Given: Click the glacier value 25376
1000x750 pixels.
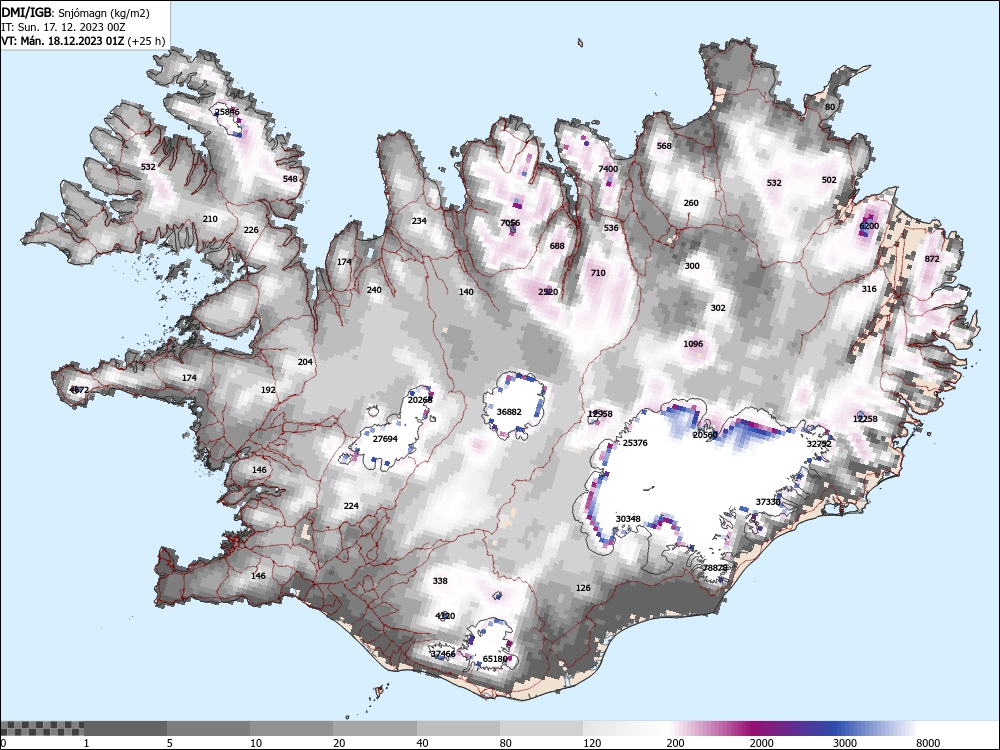Looking at the screenshot, I should click(635, 443).
